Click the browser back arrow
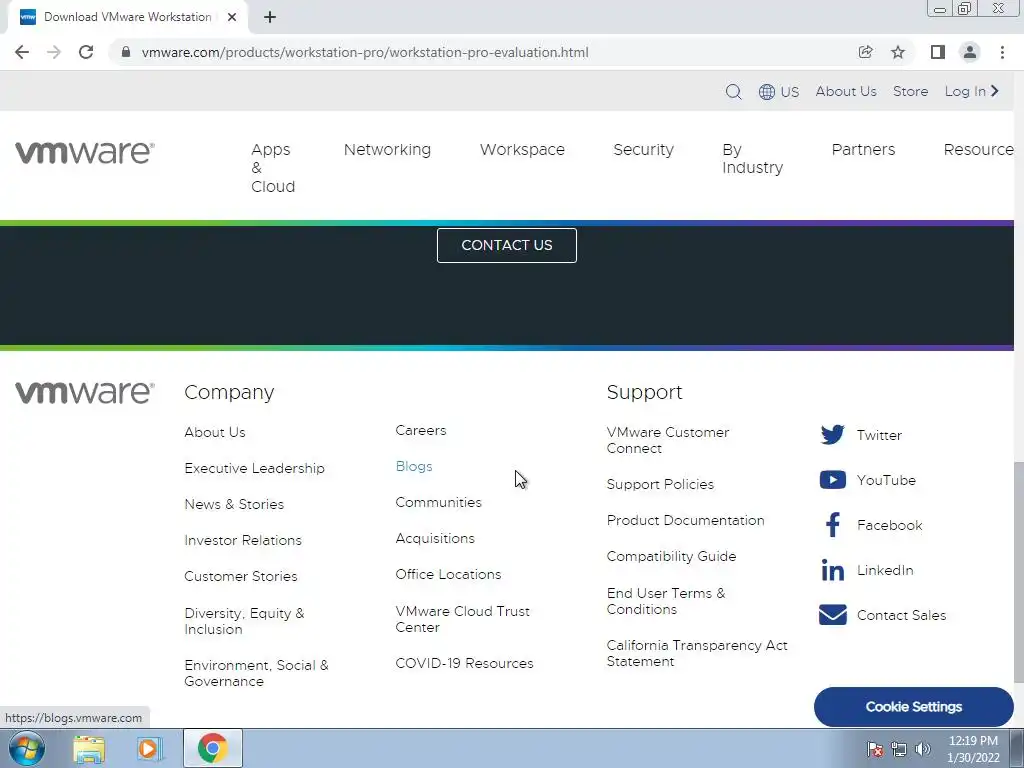1024x768 pixels. pos(22,52)
